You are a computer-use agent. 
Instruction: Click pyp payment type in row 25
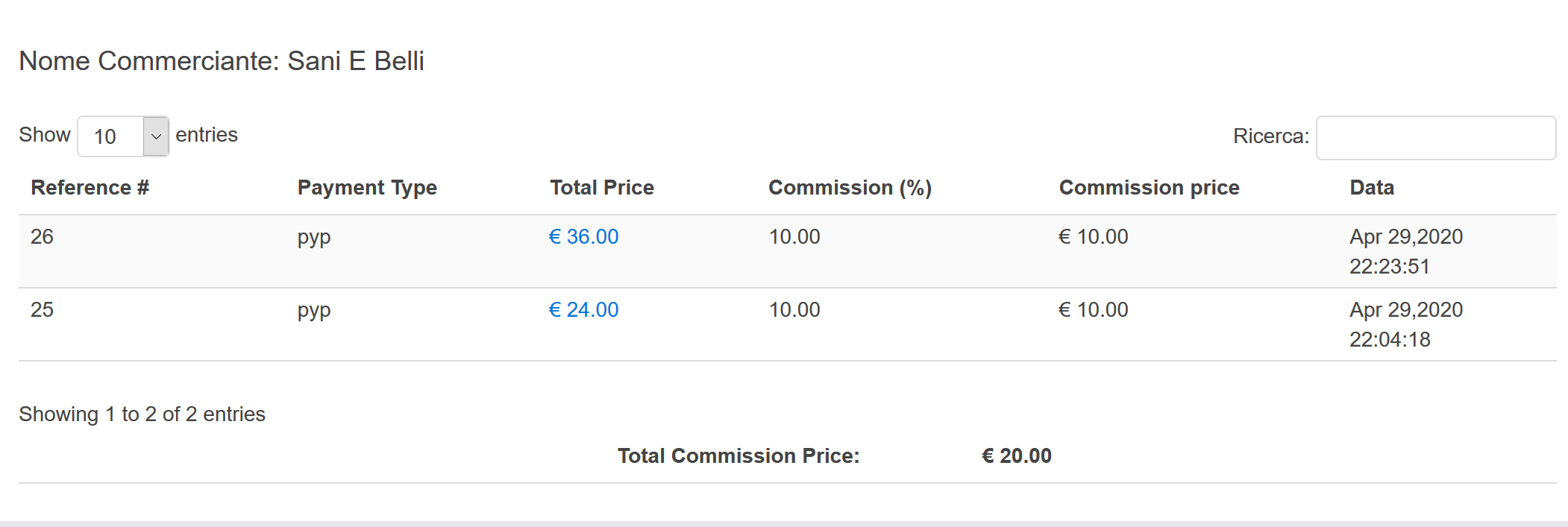tap(314, 311)
